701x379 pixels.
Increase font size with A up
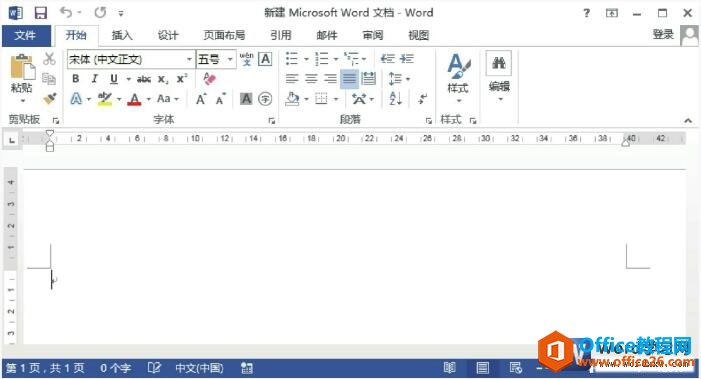click(x=201, y=99)
